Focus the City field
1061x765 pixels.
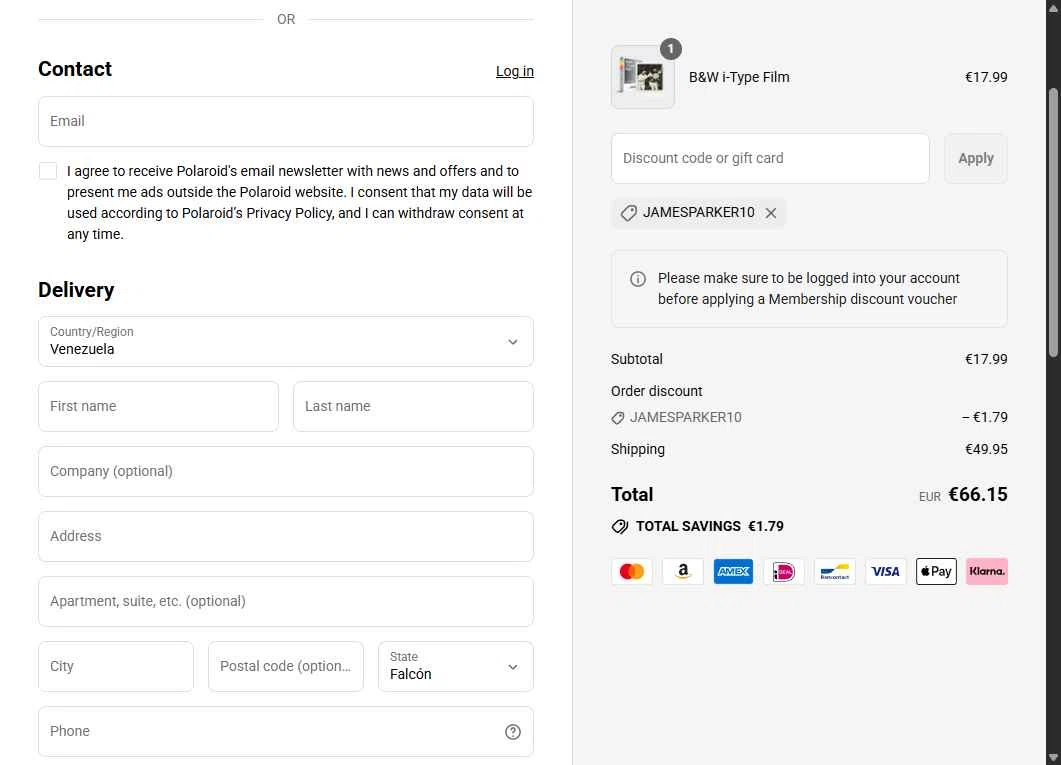(x=116, y=666)
